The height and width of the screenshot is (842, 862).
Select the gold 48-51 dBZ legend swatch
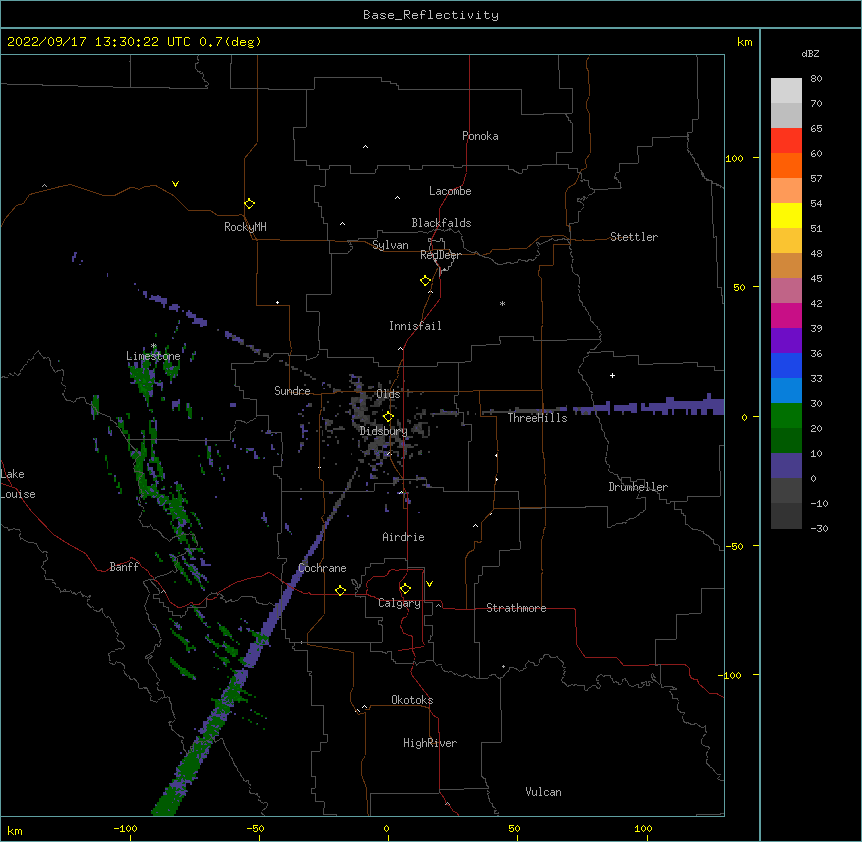pyautogui.click(x=786, y=241)
